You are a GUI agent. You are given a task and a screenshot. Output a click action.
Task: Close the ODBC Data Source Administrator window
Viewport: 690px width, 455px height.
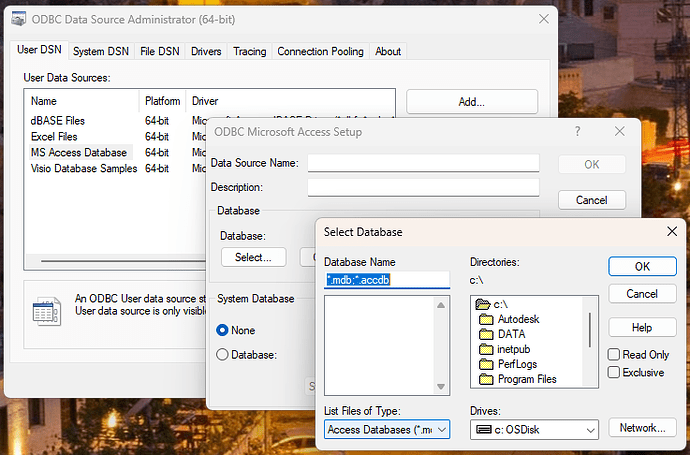[x=544, y=19]
